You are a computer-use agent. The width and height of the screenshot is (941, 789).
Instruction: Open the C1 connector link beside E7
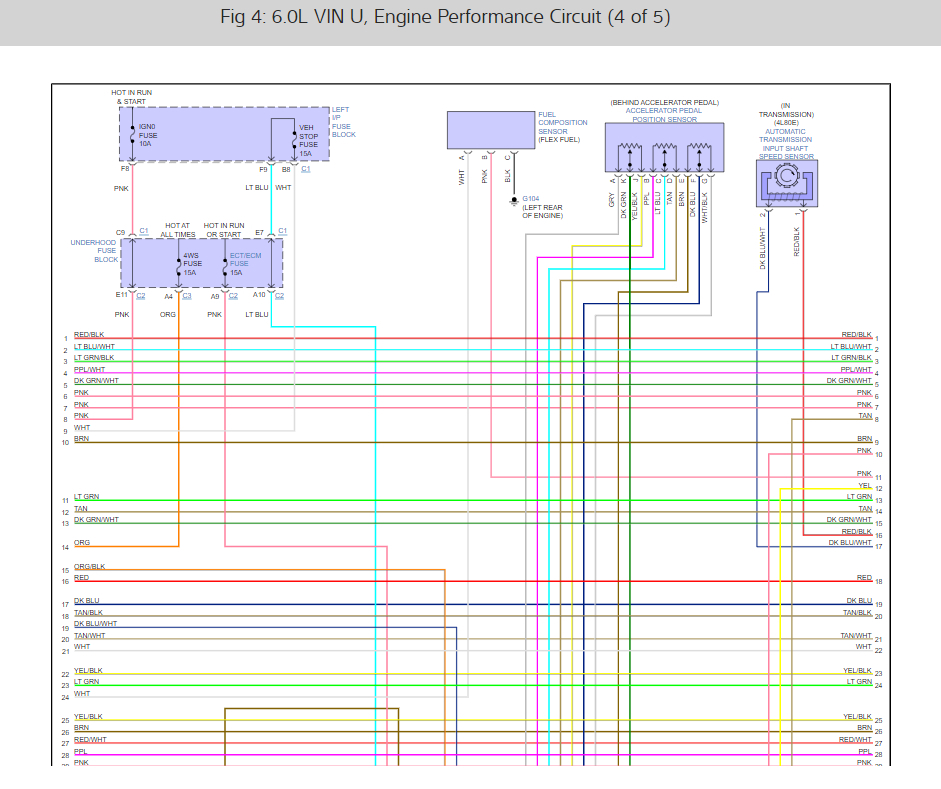click(x=283, y=231)
